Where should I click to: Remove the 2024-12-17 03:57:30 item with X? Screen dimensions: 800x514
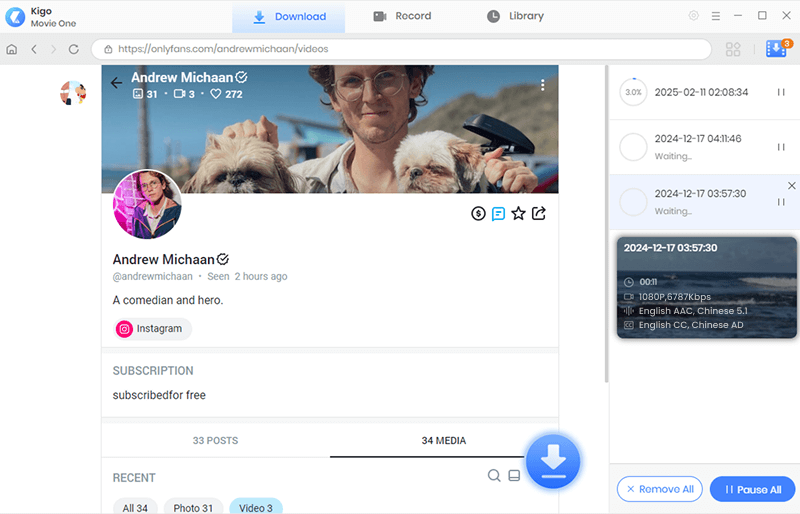point(791,186)
